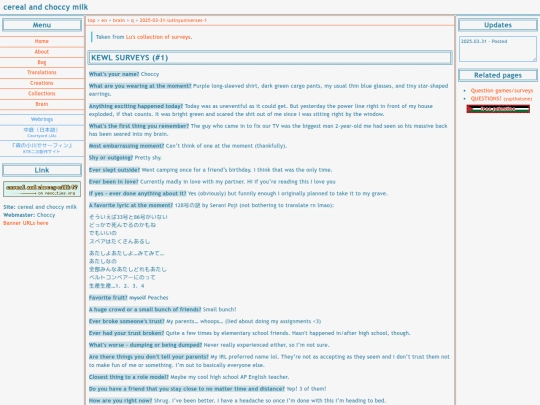Click the Menu sidebar heading
This screenshot has height=405, width=540.
[x=42, y=25]
